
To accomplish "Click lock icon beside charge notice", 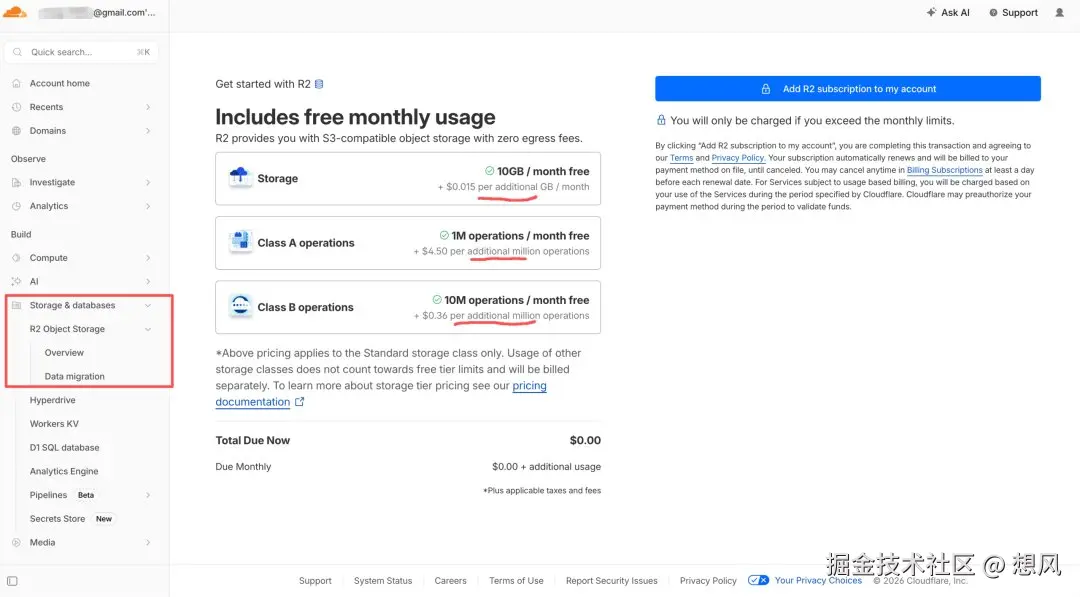I will pyautogui.click(x=661, y=120).
